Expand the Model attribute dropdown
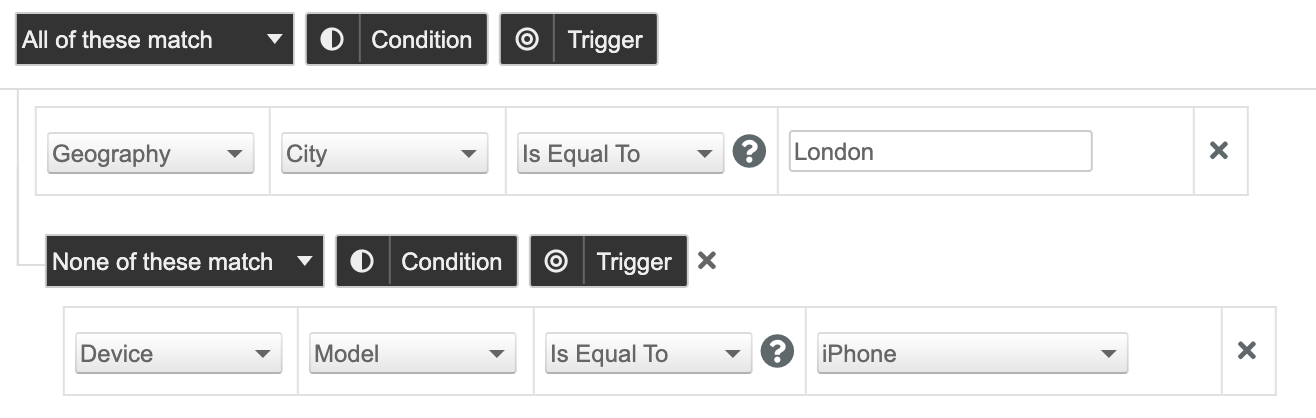The height and width of the screenshot is (418, 1316). [412, 354]
